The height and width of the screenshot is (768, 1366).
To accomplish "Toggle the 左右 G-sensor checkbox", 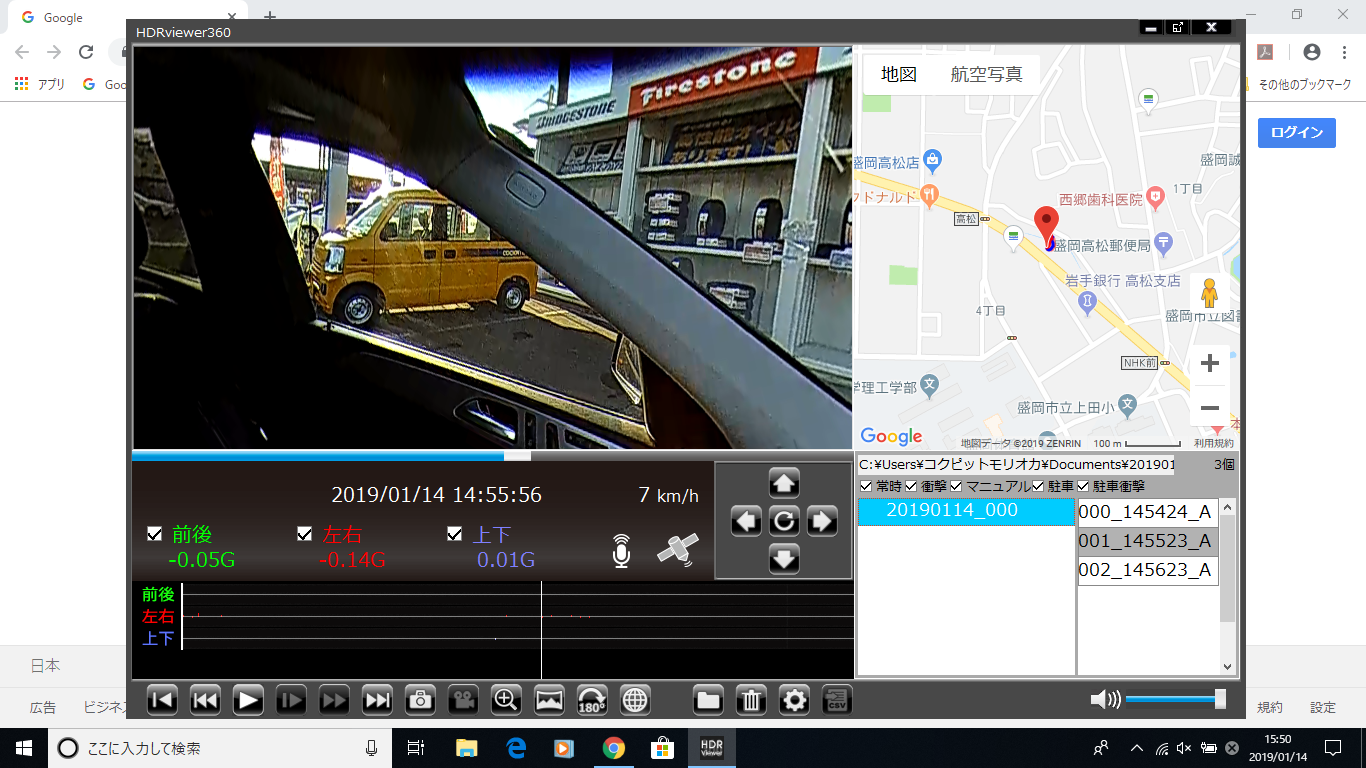I will [305, 534].
